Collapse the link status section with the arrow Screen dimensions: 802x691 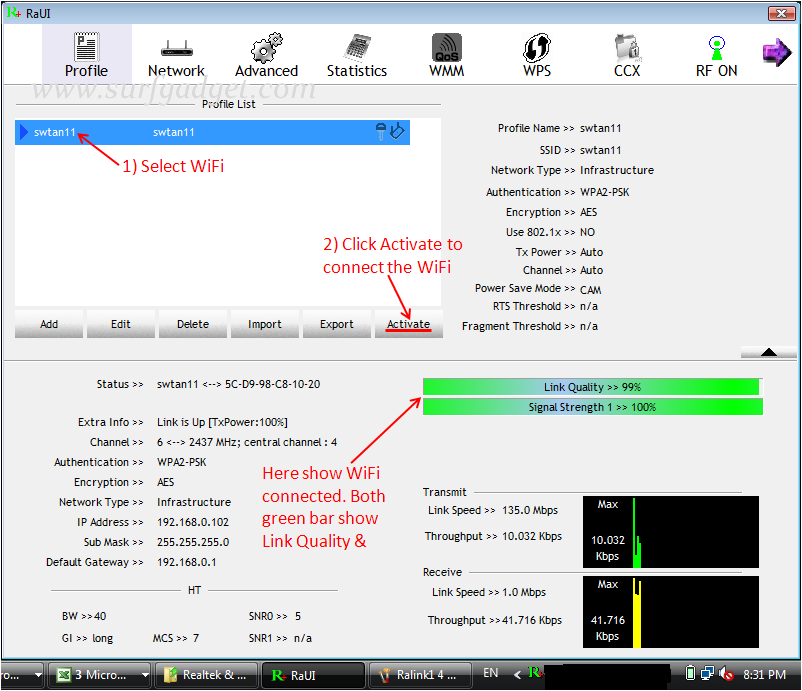coord(768,351)
